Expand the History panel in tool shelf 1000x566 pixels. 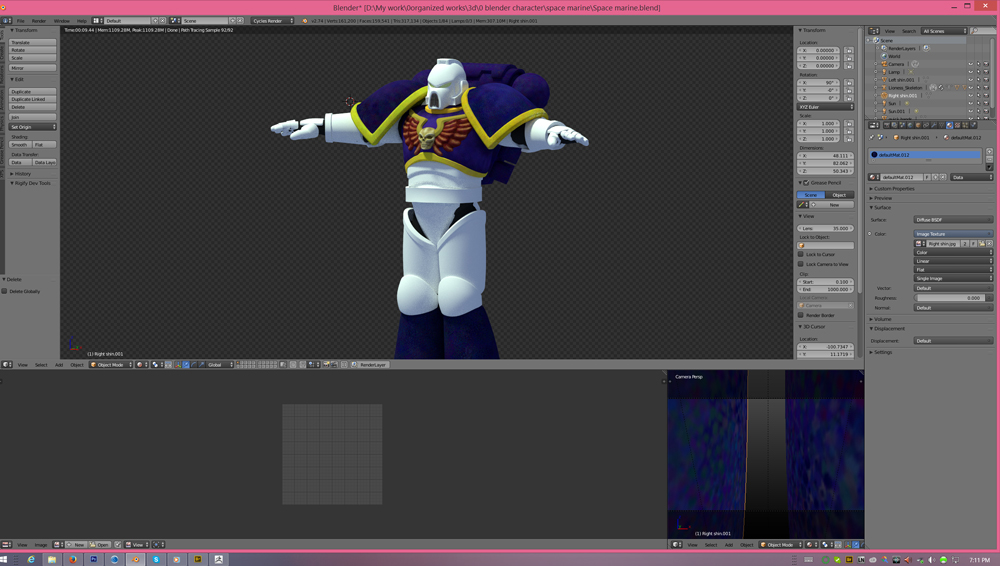point(20,174)
